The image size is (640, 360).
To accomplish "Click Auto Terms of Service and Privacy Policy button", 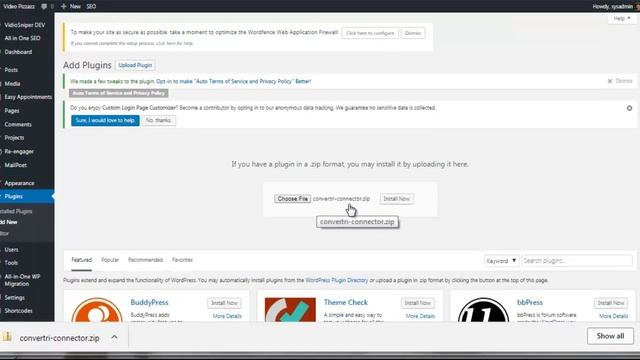I will pos(118,93).
